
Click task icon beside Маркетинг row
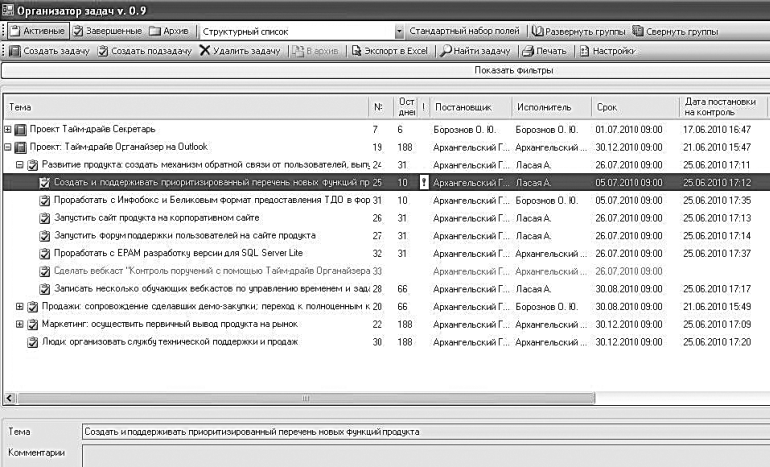(x=32, y=324)
